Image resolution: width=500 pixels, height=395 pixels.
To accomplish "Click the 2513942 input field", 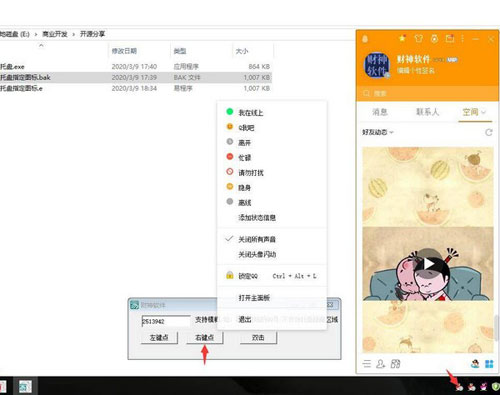I will pos(166,321).
